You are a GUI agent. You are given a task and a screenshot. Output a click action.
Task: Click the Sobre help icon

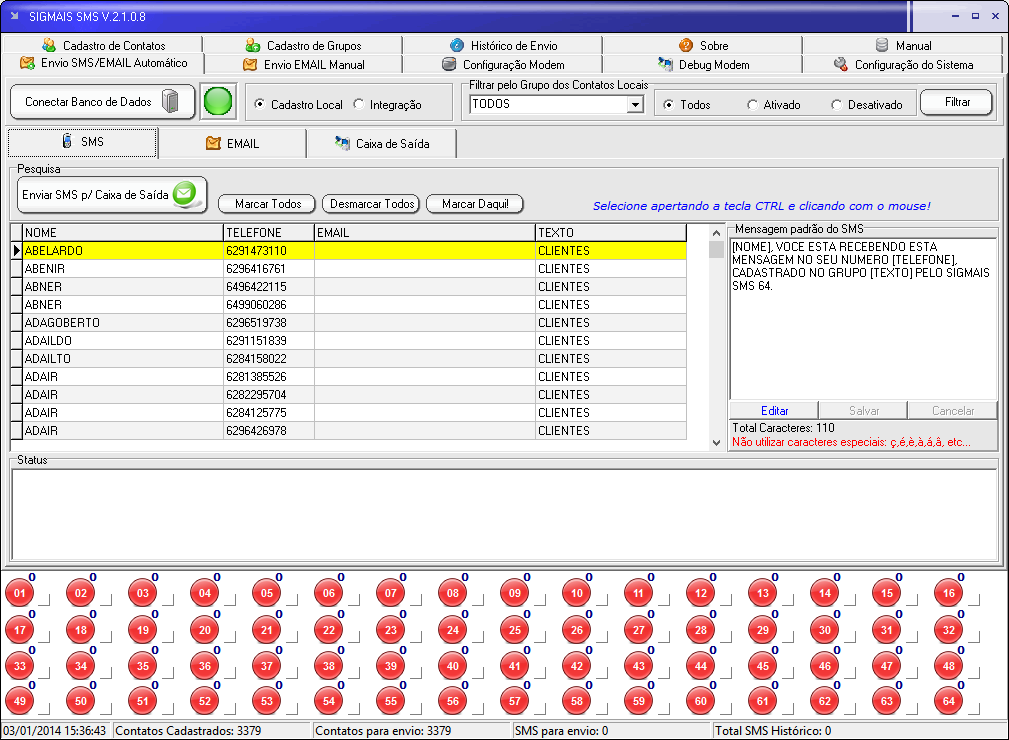(686, 45)
